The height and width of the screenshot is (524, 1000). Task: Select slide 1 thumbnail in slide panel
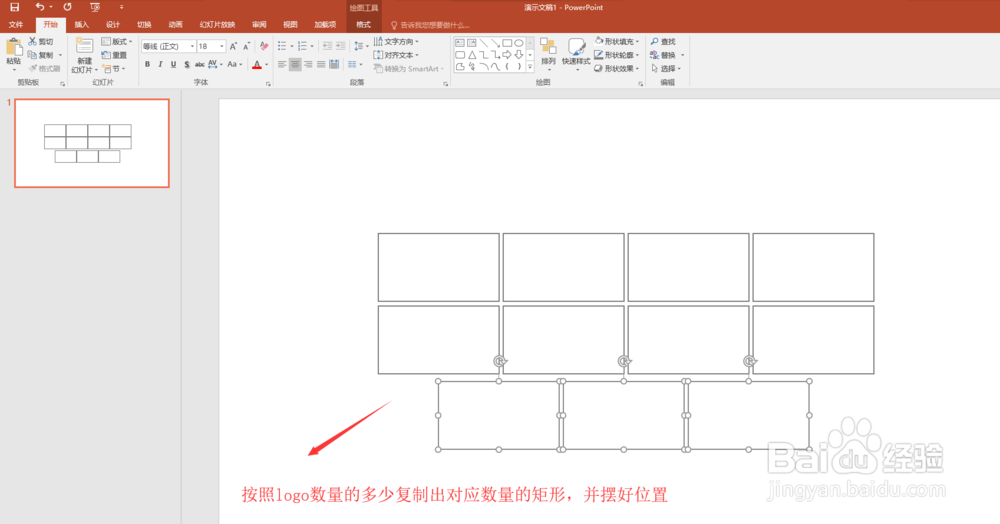point(92,143)
